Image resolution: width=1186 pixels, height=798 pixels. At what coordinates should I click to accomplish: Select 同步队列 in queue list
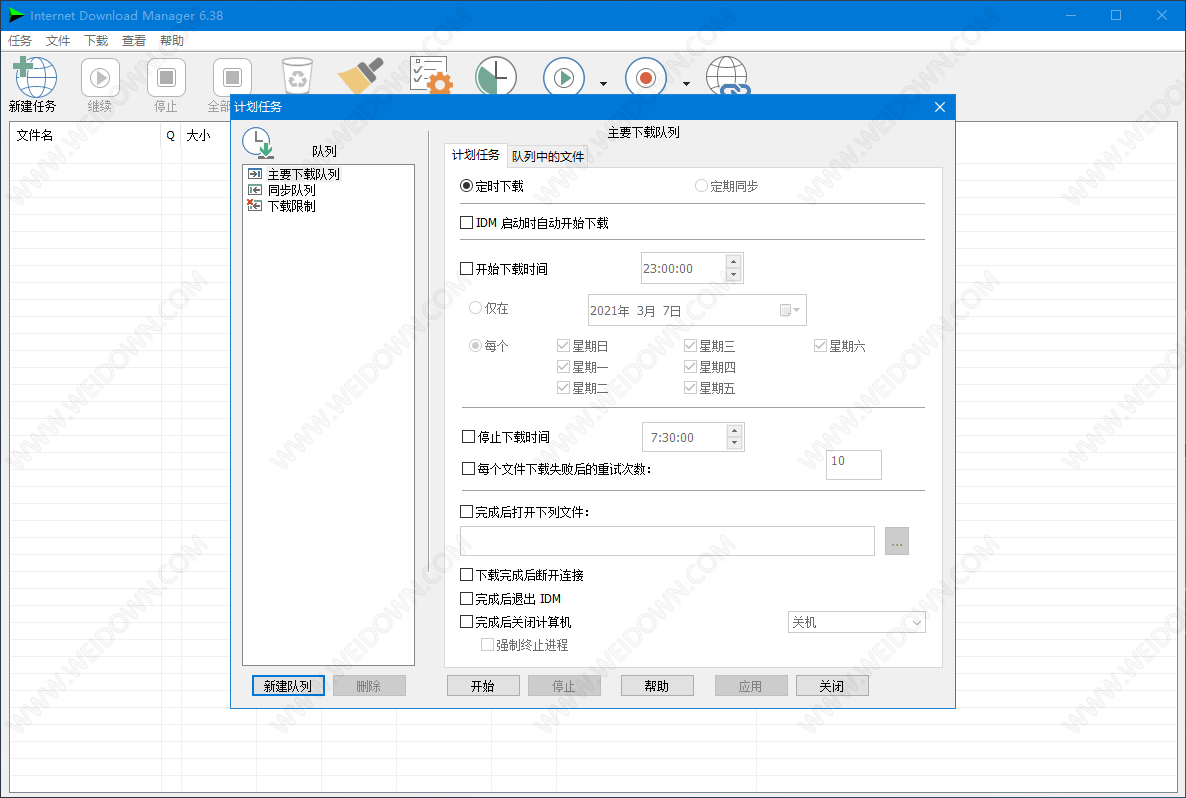pos(291,190)
